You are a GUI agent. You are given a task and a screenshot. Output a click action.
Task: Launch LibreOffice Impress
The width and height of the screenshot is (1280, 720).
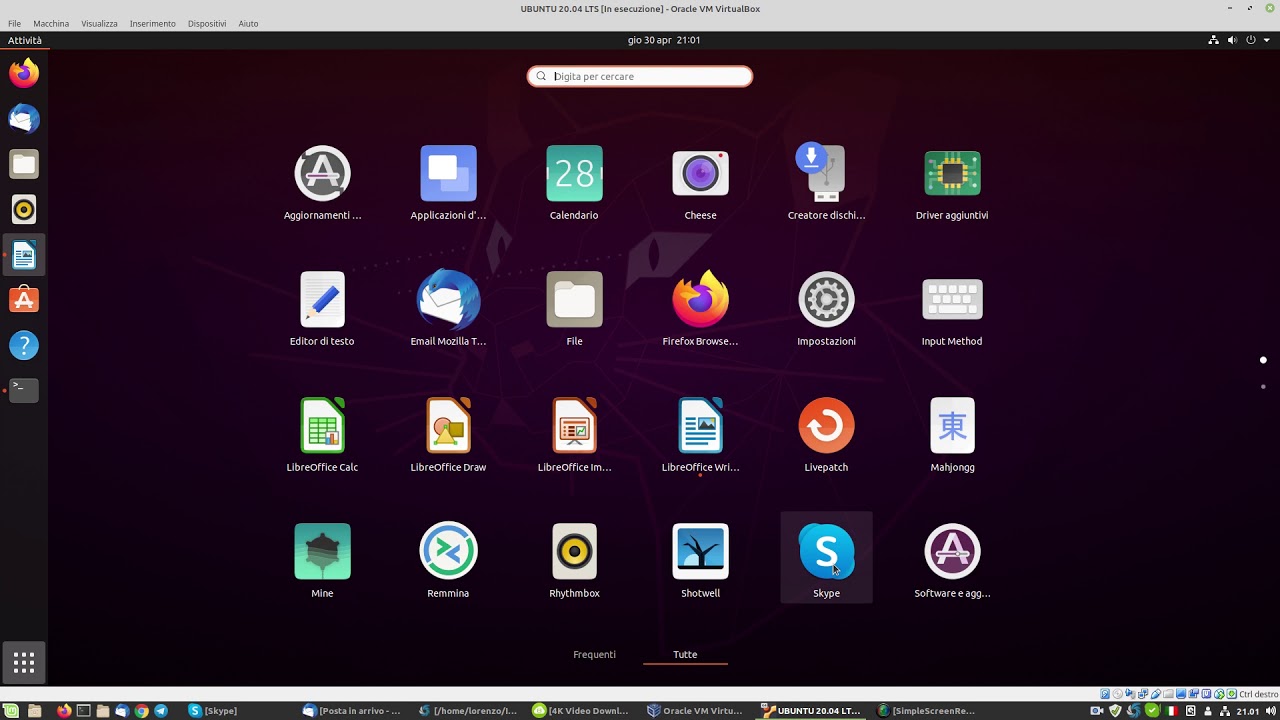(574, 434)
